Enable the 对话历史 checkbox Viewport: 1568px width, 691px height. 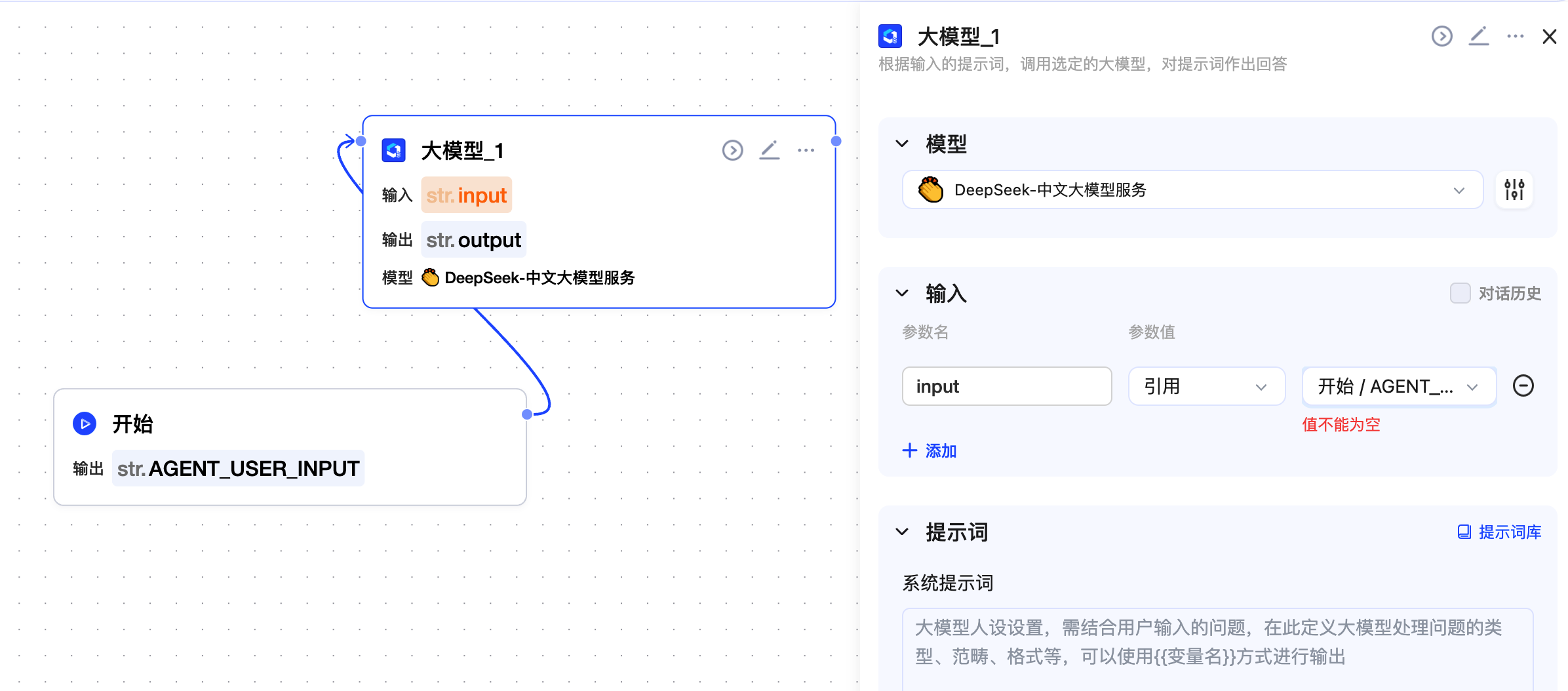[1460, 293]
